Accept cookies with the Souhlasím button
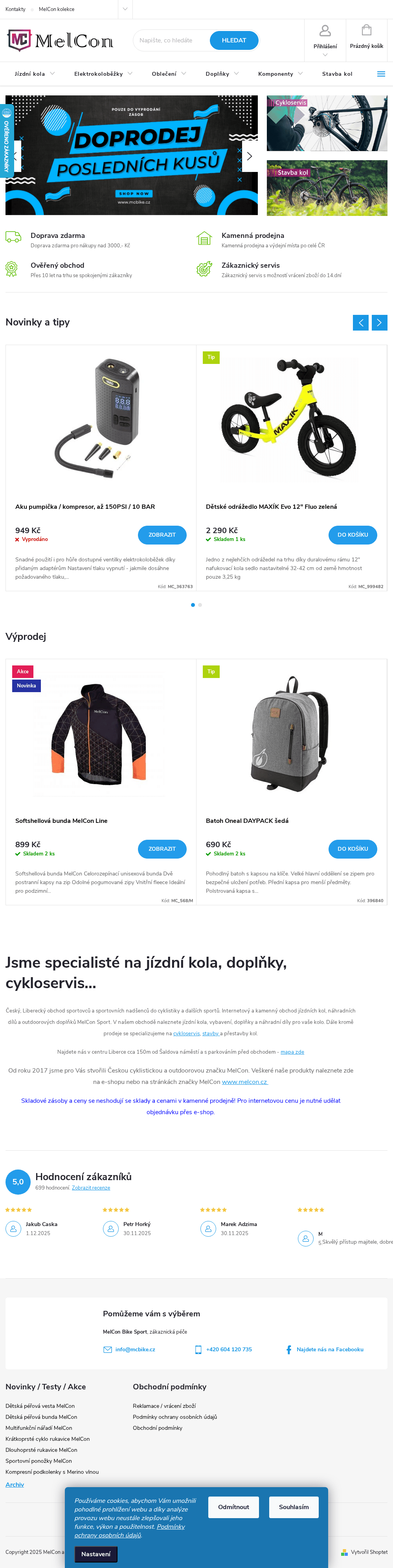Screen dimensions: 393x1568 294,1507
